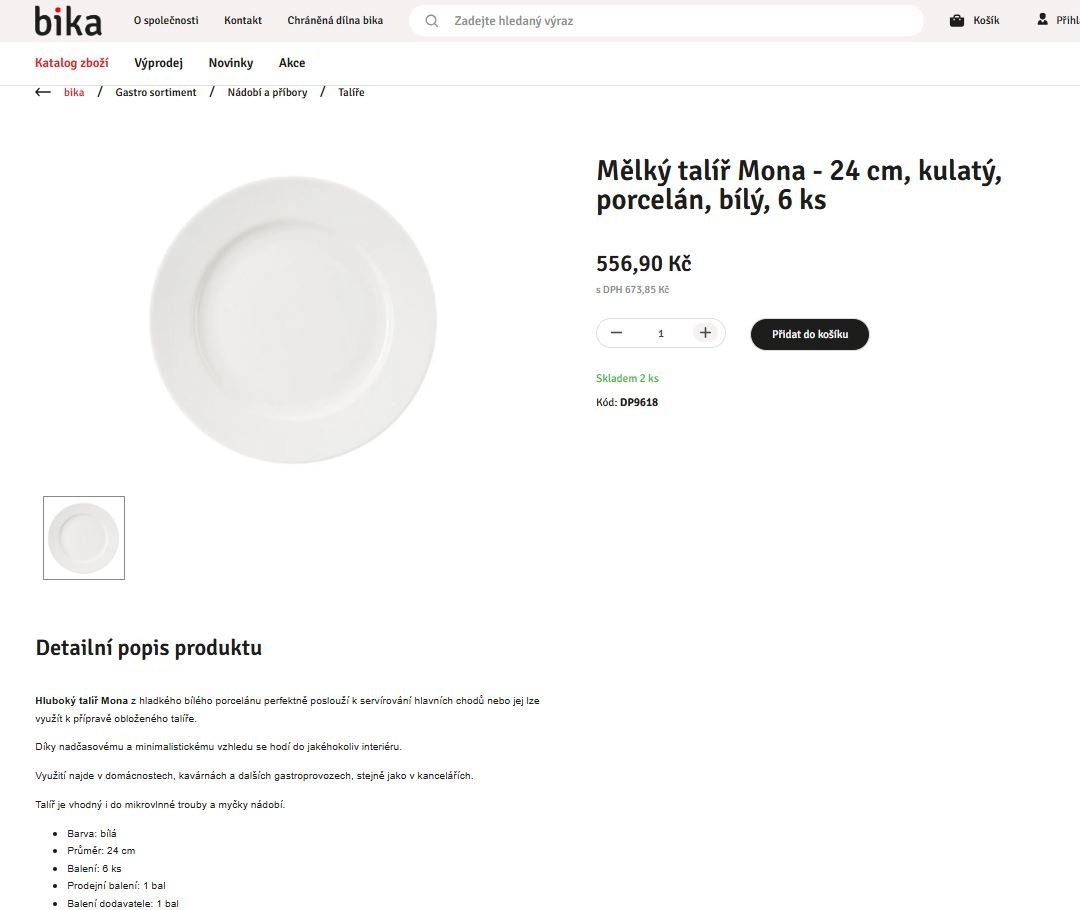The image size is (1080, 910).
Task: Navigate to Nádobí a příbory breadcrumb
Action: pos(267,92)
